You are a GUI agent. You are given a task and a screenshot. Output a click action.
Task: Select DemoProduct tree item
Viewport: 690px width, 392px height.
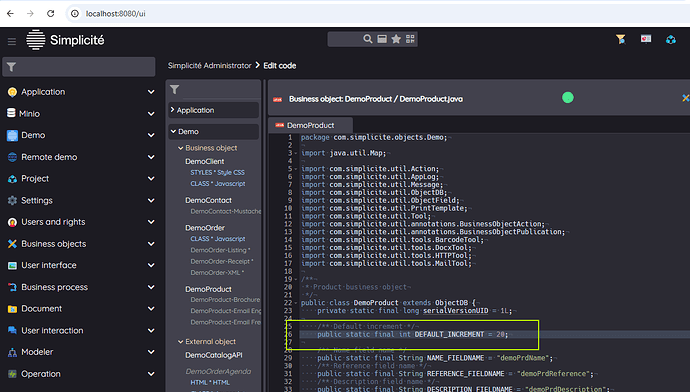208,289
